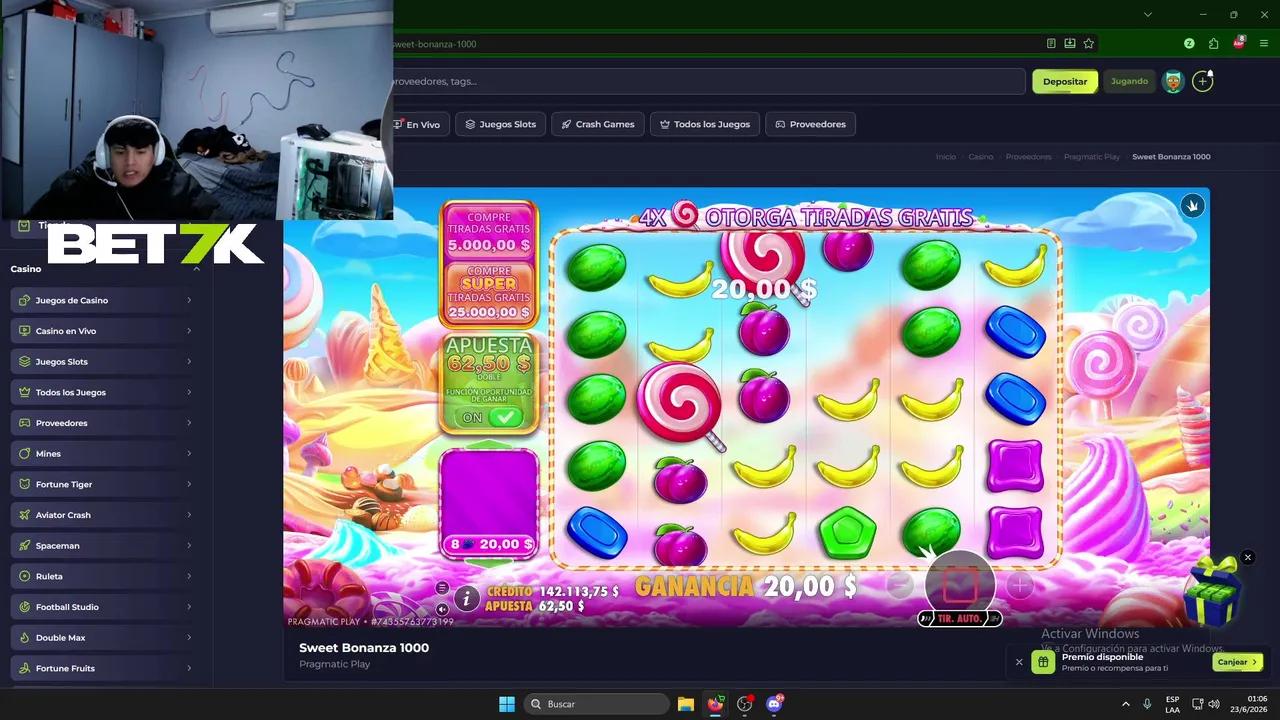Open the green gift box promo

coord(1212,592)
